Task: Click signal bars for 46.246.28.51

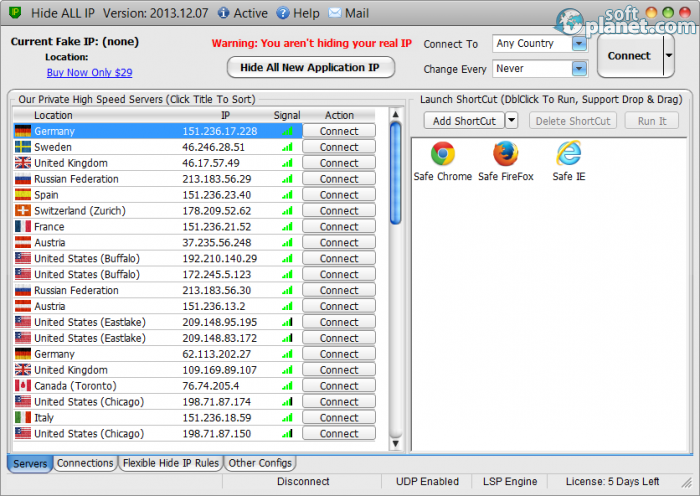Action: coord(288,147)
